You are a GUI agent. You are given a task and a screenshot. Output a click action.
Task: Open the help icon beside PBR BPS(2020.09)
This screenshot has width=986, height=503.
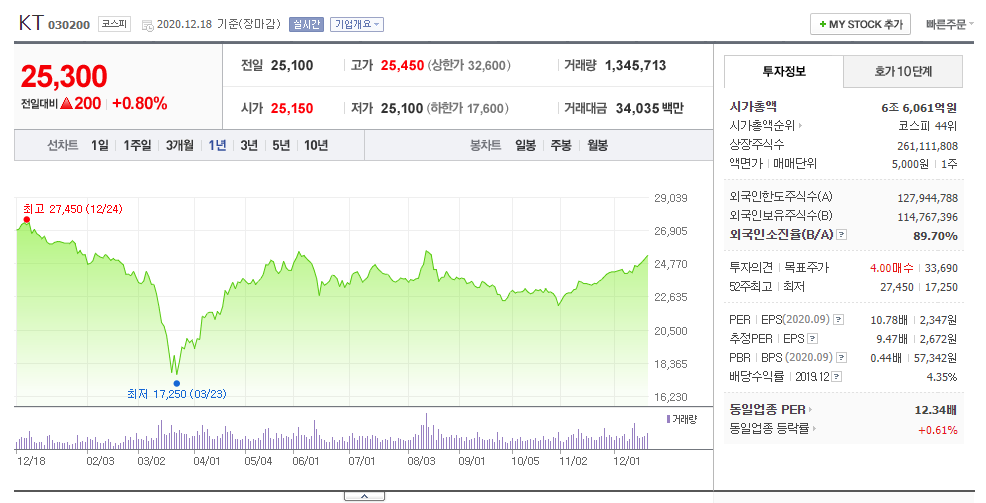(x=841, y=357)
